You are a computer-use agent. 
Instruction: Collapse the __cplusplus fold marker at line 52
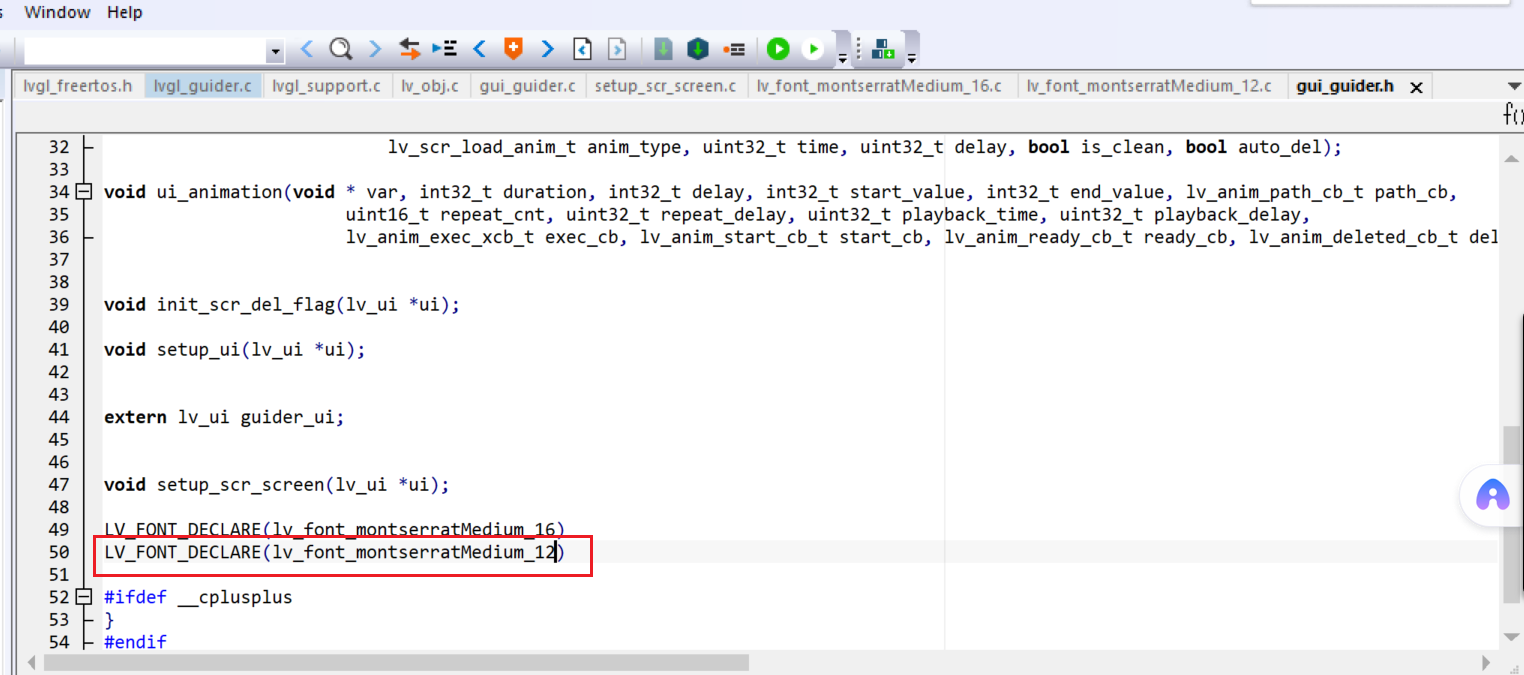click(x=83, y=596)
